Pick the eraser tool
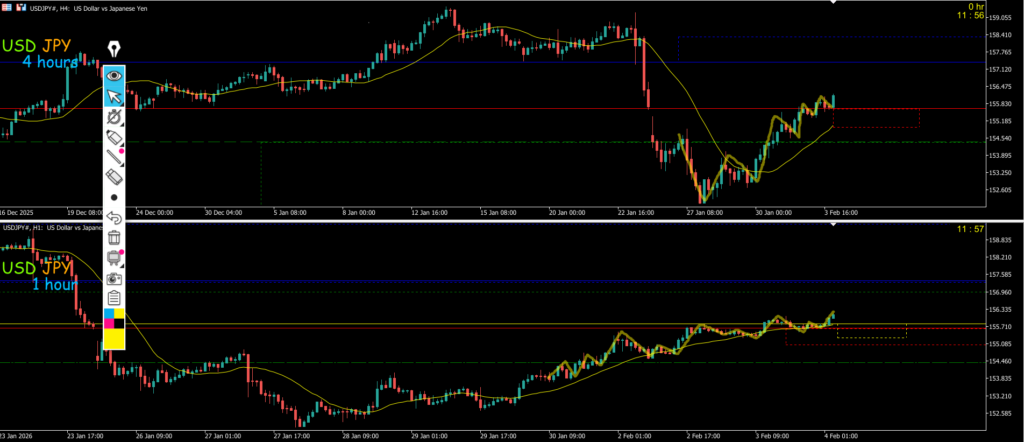The height and width of the screenshot is (442, 1024). 114,176
